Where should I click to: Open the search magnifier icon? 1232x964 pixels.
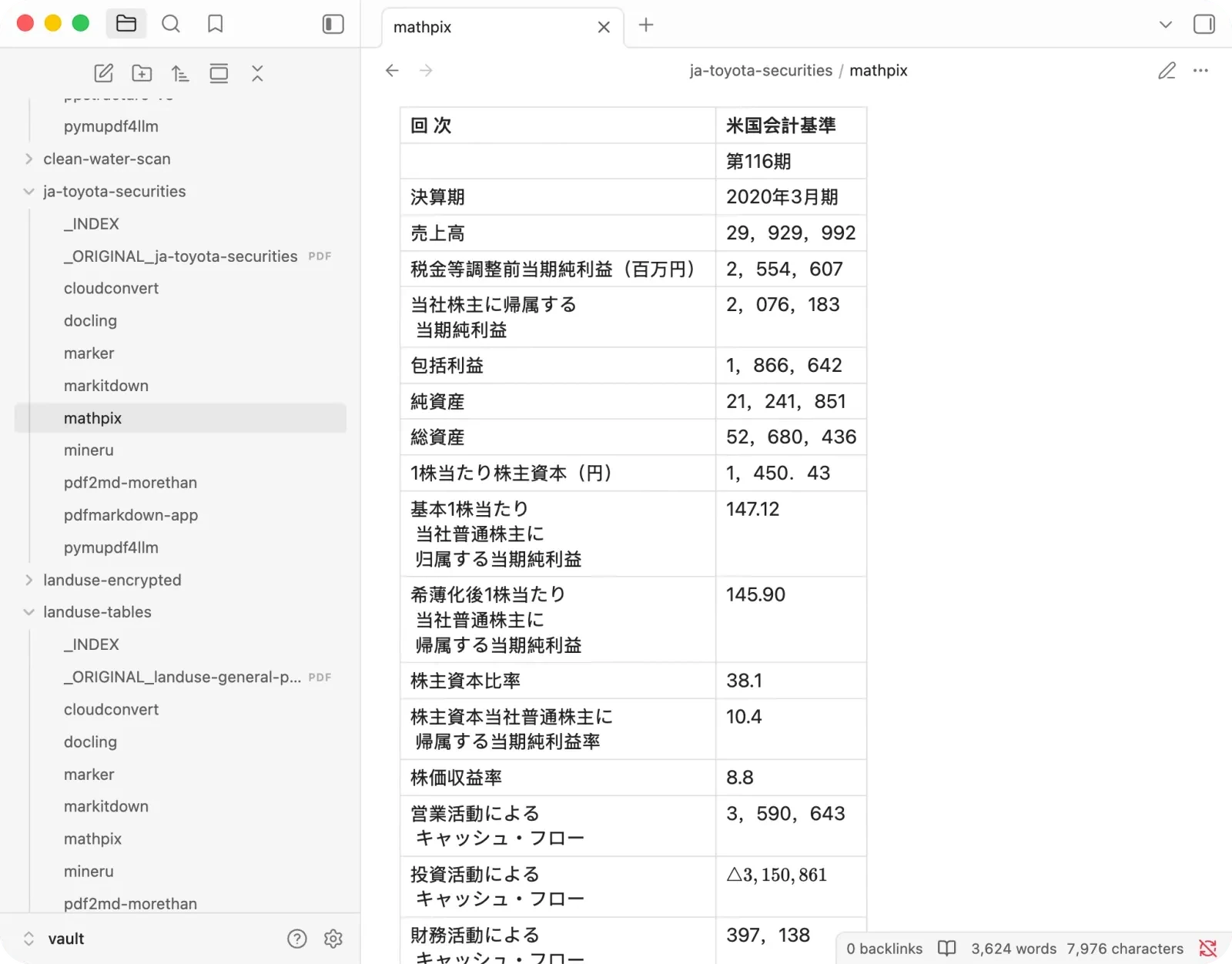click(x=171, y=24)
